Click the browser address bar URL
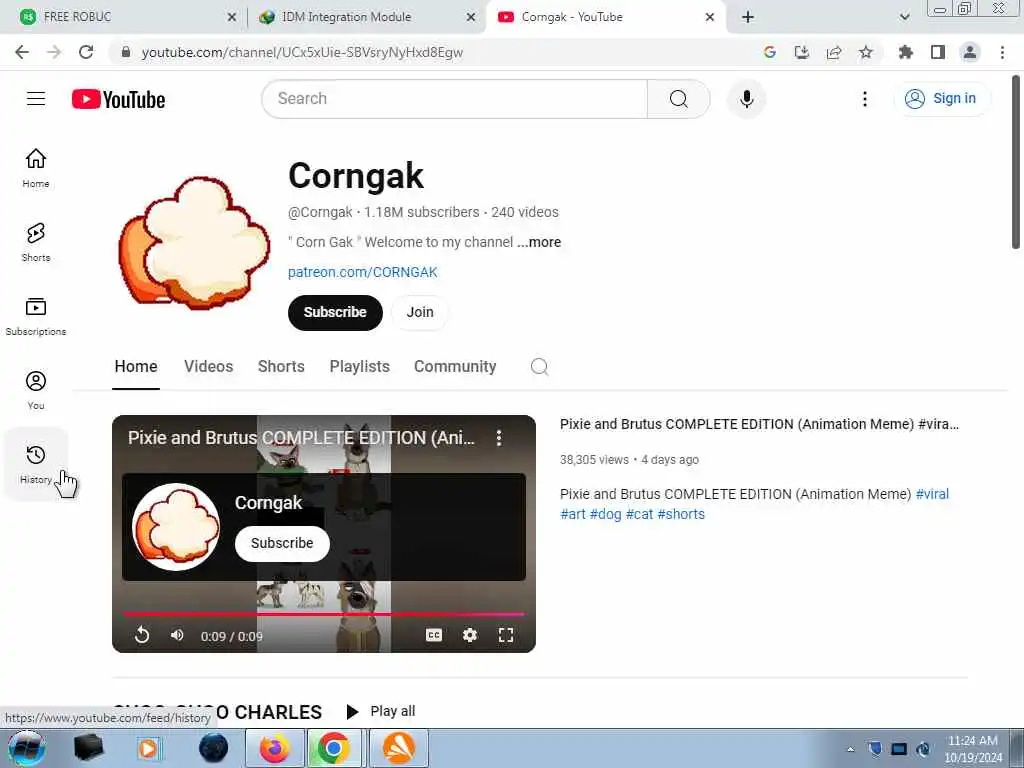 302,52
